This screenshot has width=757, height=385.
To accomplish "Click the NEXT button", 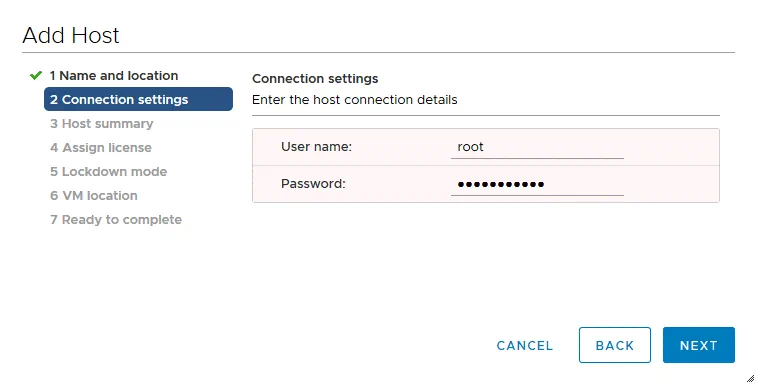I will (x=699, y=345).
